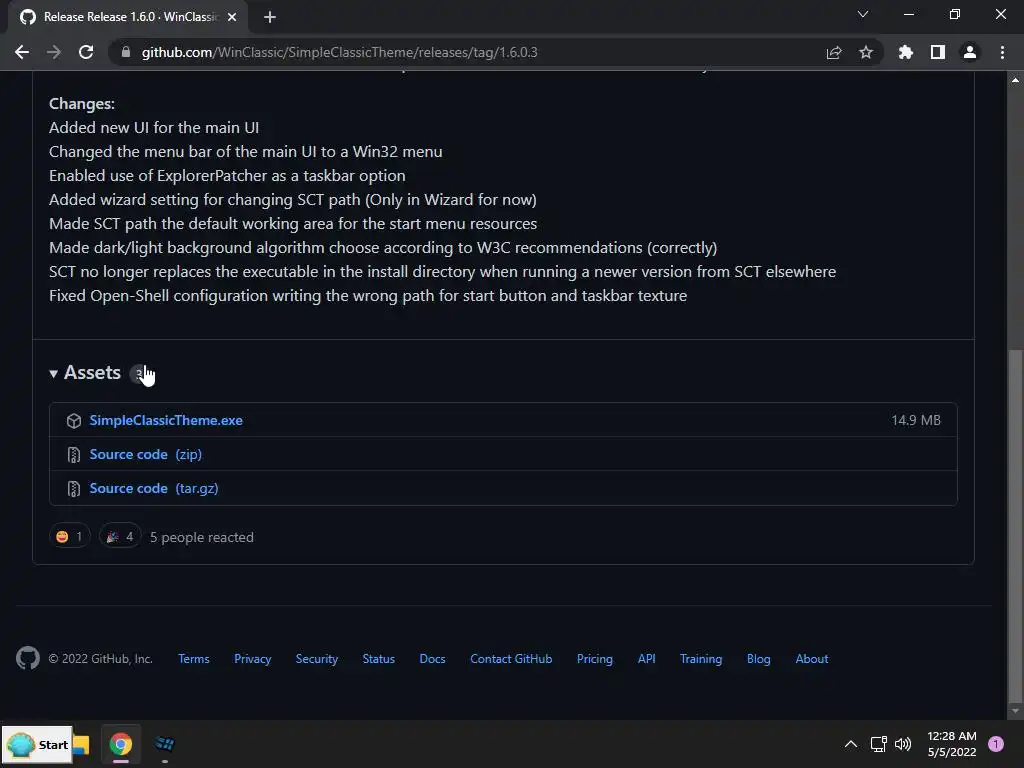The height and width of the screenshot is (768, 1024).
Task: Open the volume control in tray
Action: [x=903, y=744]
